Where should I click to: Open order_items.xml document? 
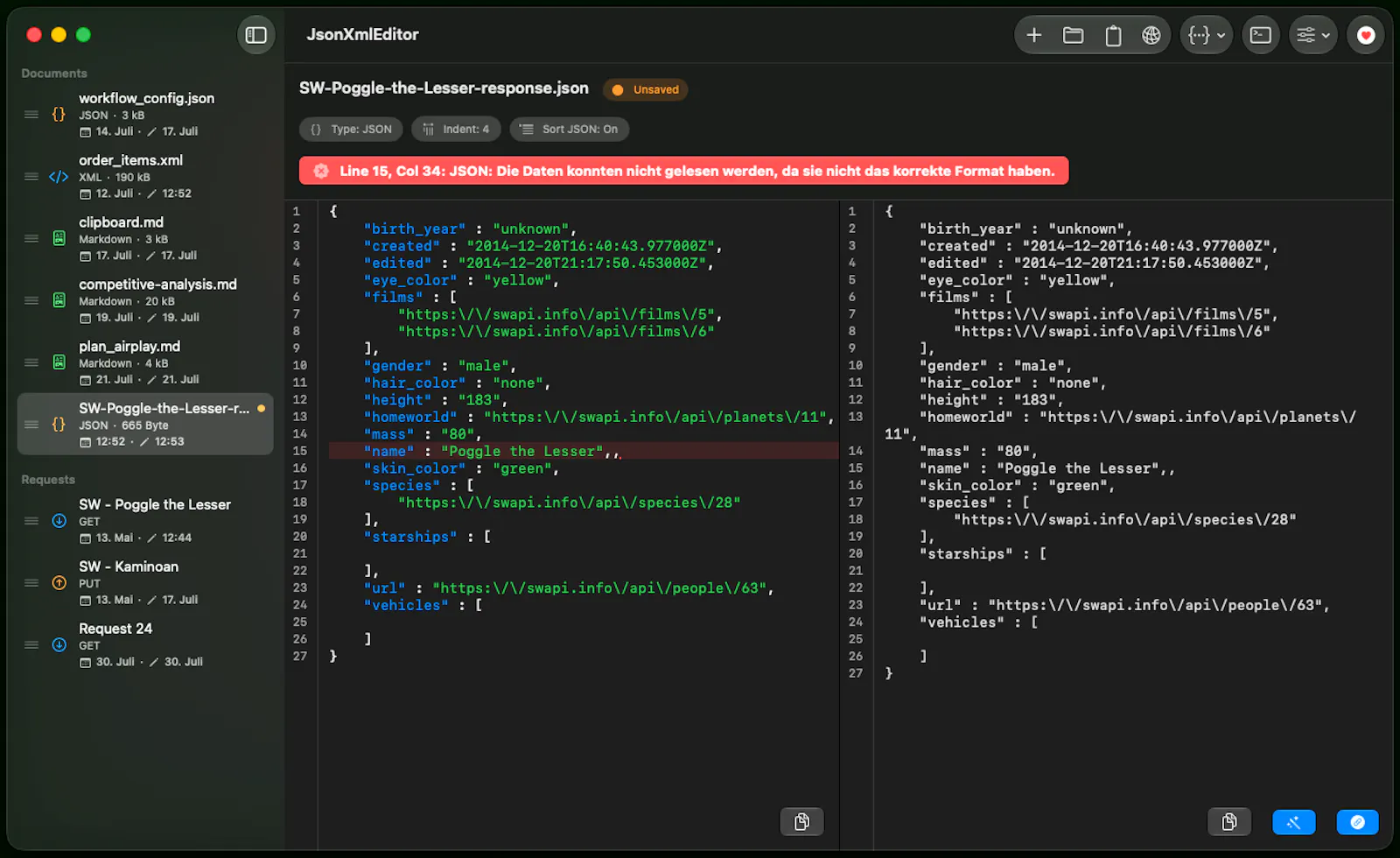(145, 176)
